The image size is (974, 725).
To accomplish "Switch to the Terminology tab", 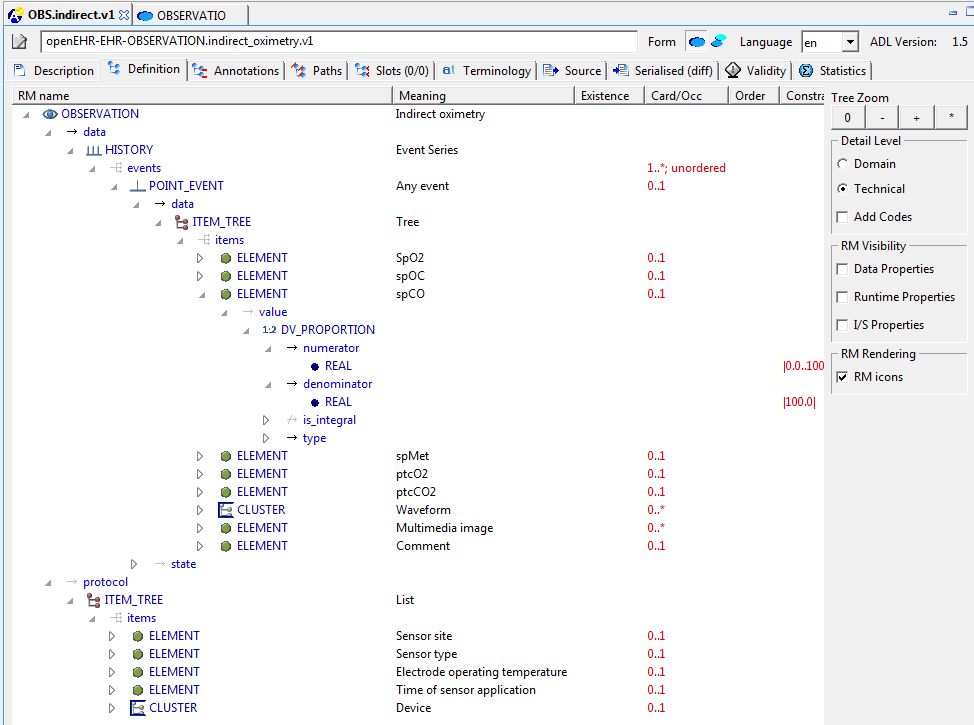I will (487, 71).
